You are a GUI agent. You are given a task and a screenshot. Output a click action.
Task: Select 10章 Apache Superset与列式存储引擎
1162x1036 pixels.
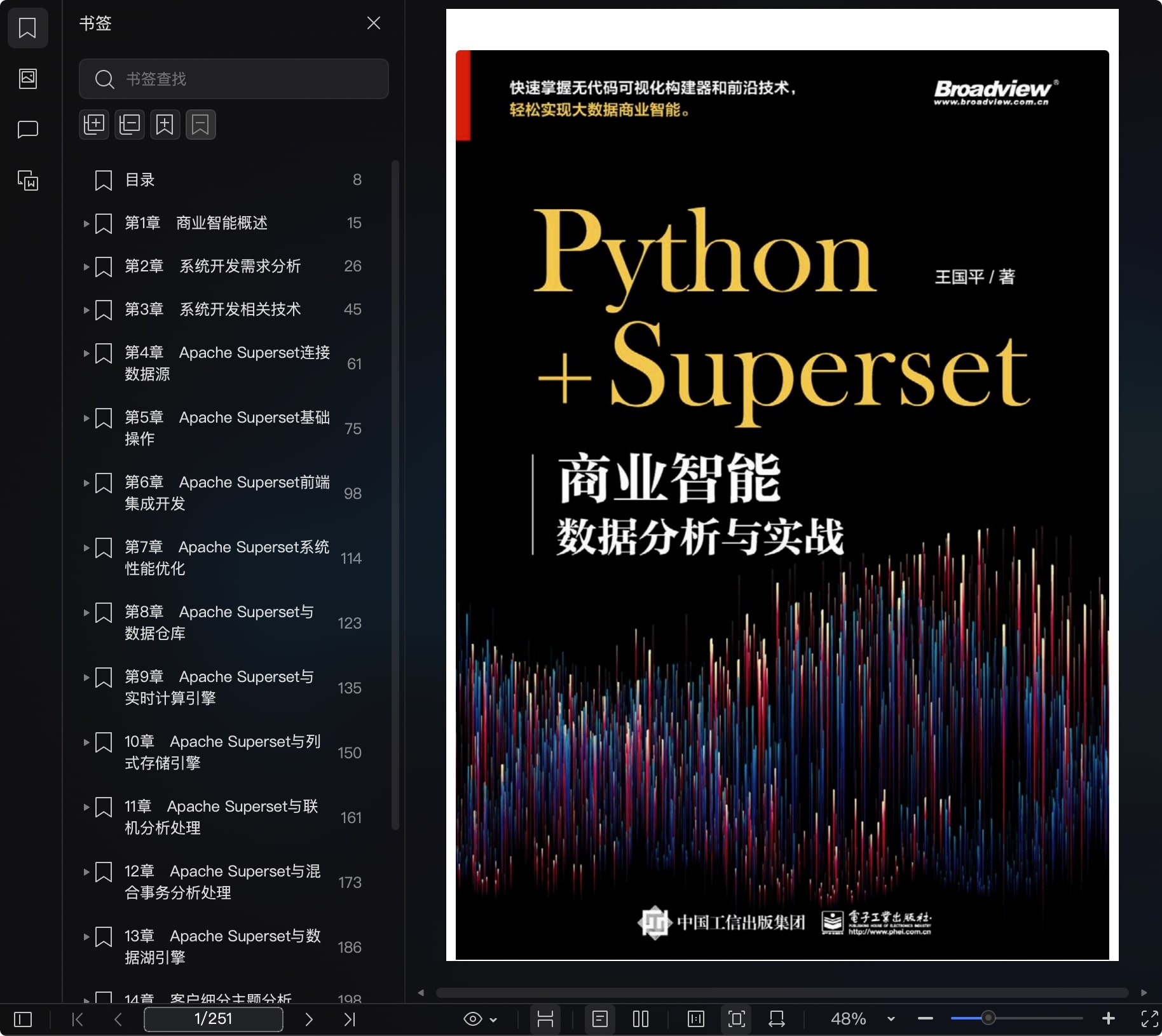[x=222, y=752]
